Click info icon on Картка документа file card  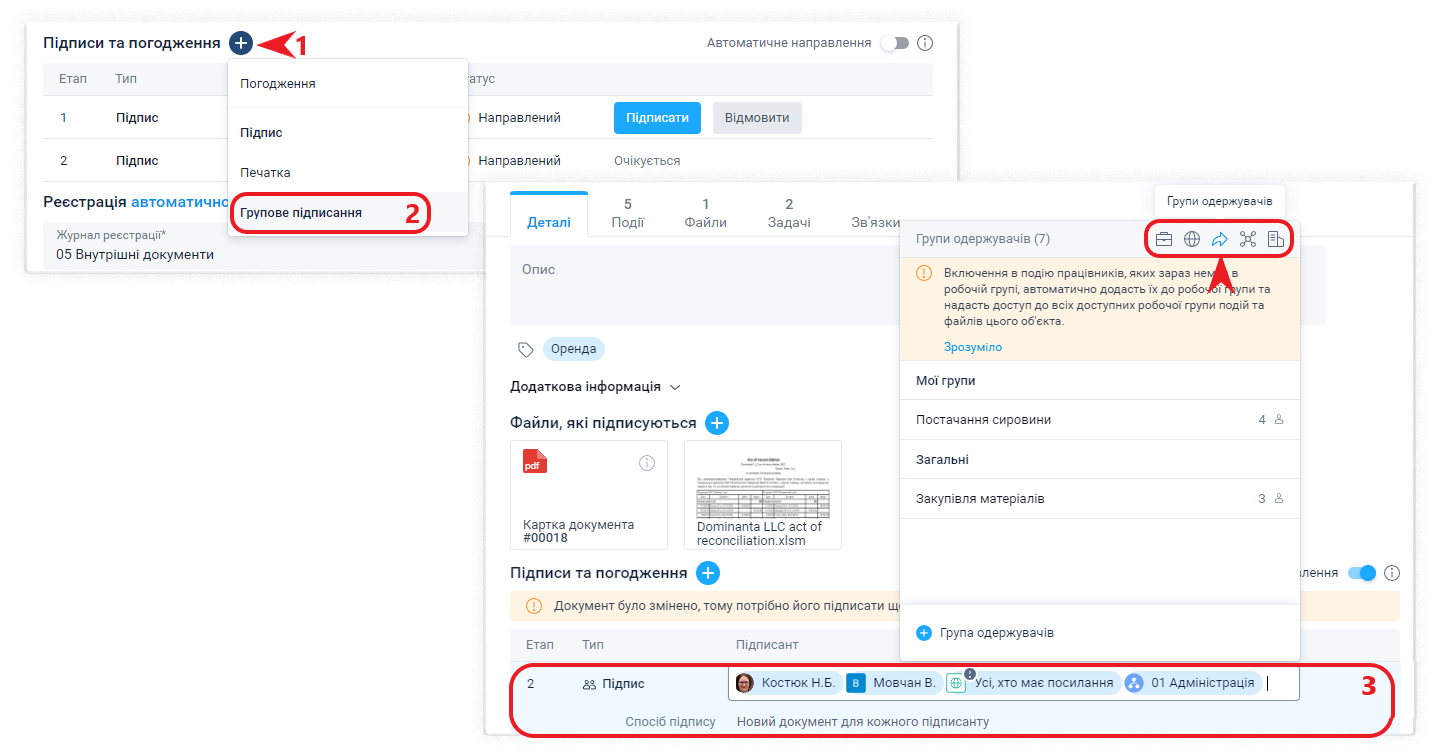647,462
